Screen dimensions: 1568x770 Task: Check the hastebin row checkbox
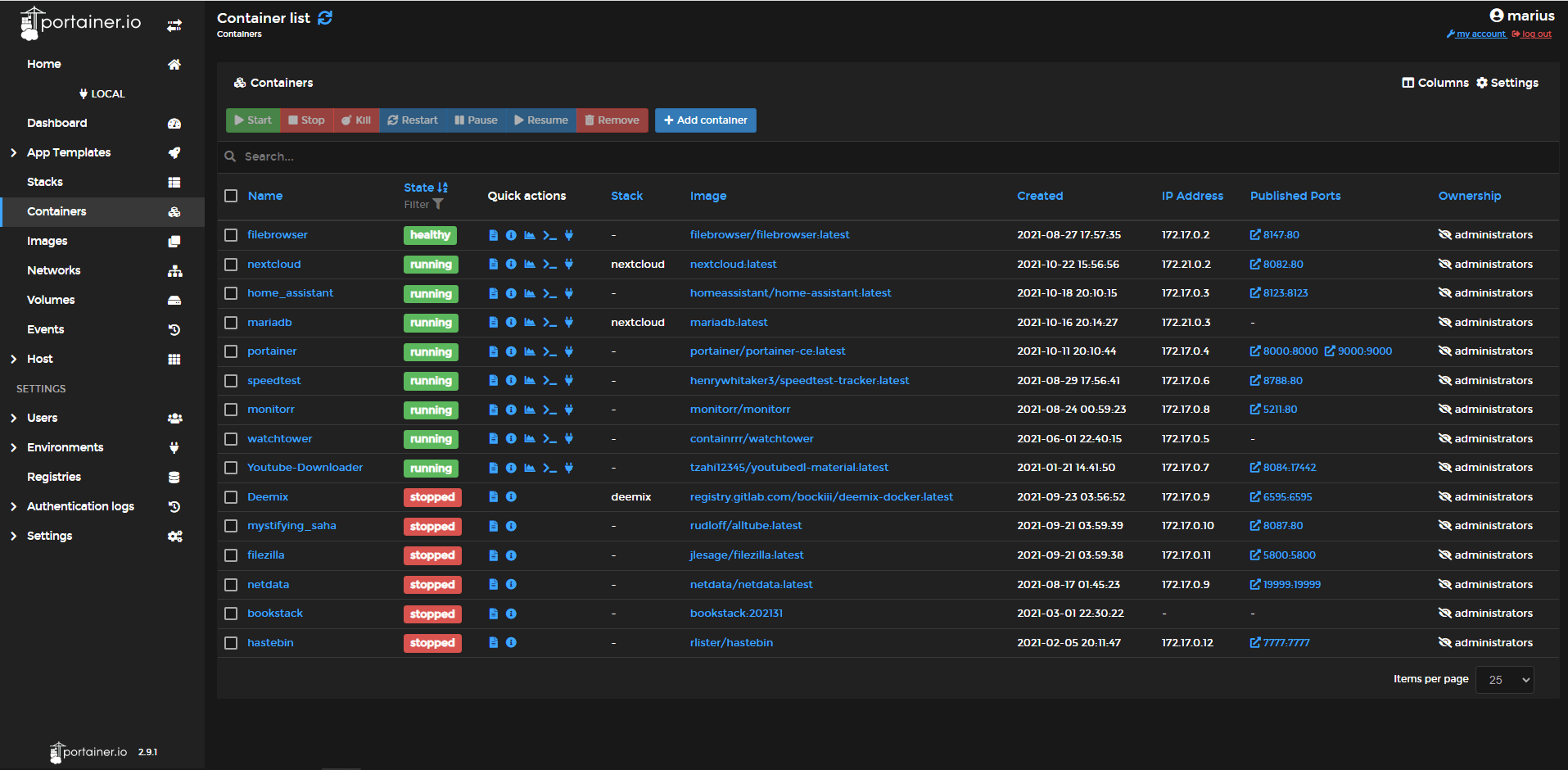click(231, 643)
